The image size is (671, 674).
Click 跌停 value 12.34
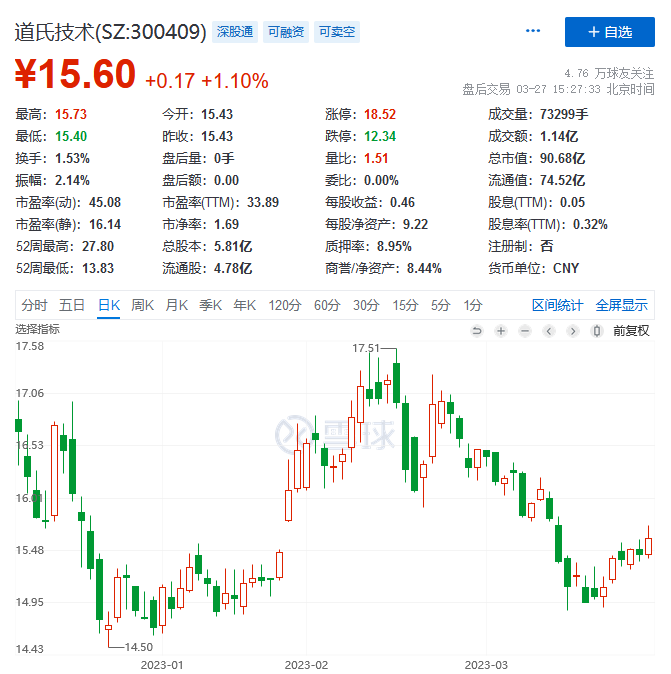380,136
